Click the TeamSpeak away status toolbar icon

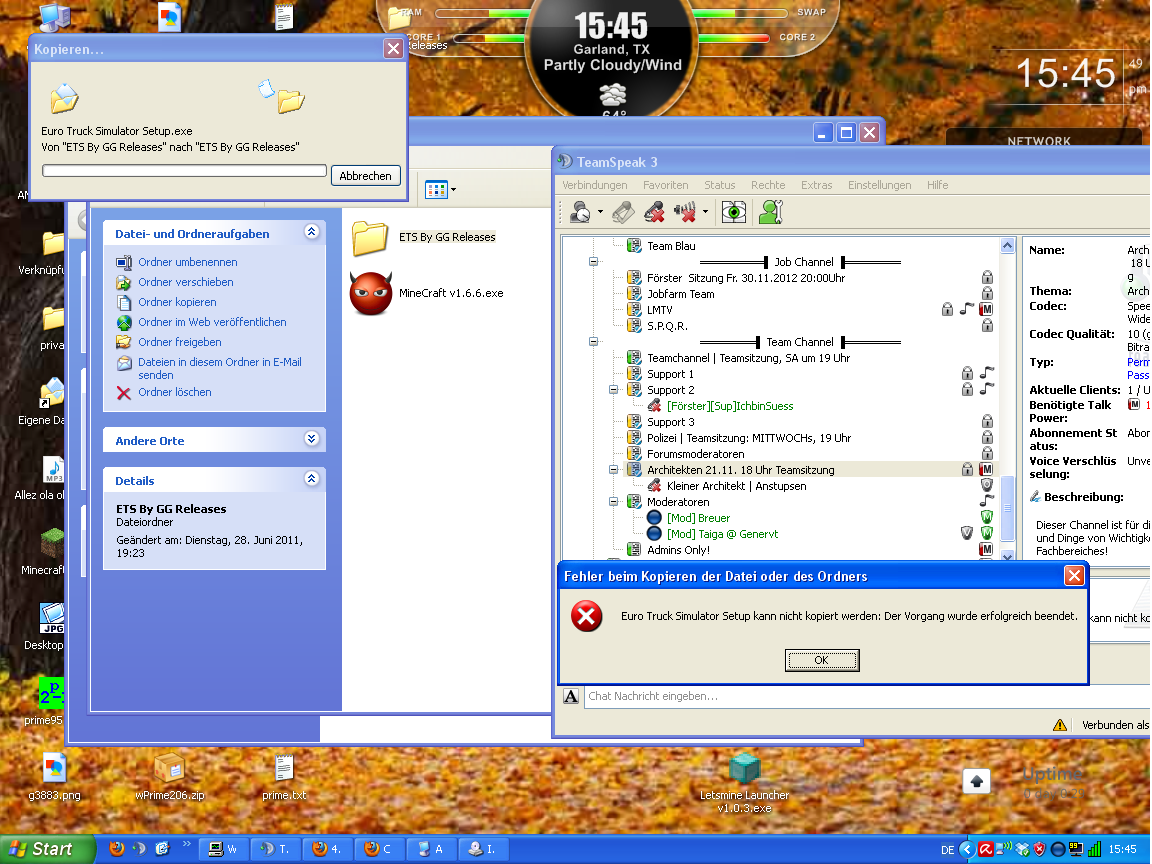click(580, 212)
